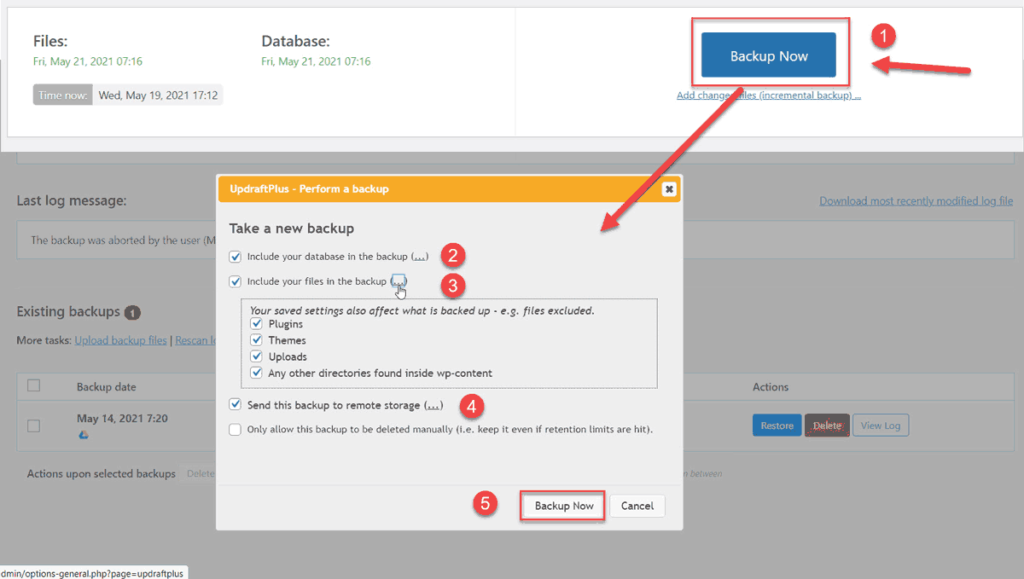The height and width of the screenshot is (579, 1024).
Task: Uncheck the Themes checkbox
Action: [257, 340]
